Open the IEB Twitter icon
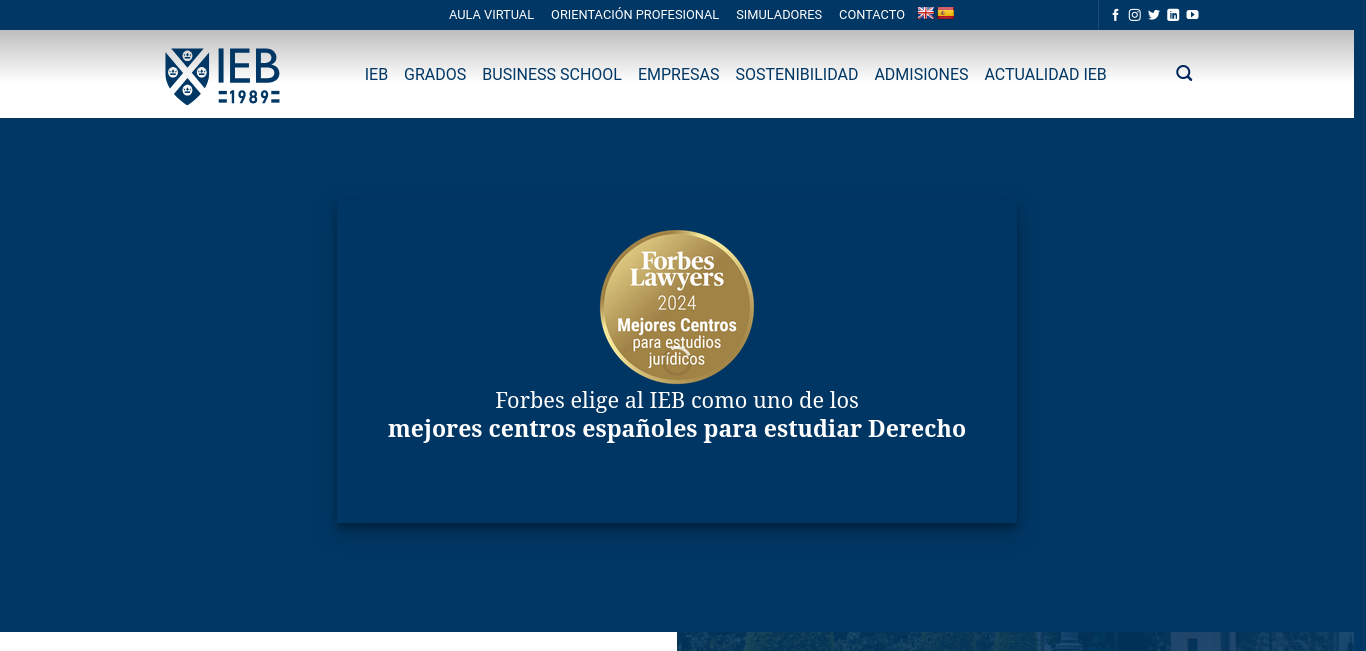This screenshot has width=1366, height=651. tap(1154, 15)
